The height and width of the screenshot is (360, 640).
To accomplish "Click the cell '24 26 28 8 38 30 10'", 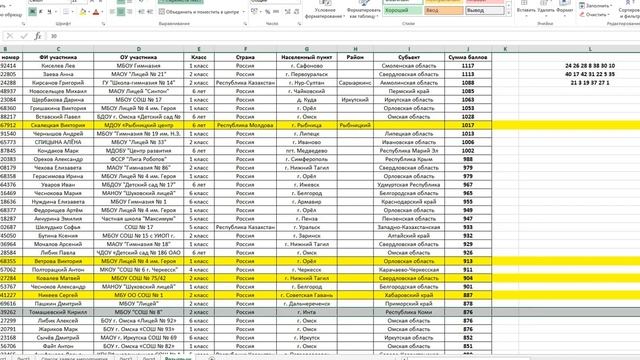I will (590, 66).
